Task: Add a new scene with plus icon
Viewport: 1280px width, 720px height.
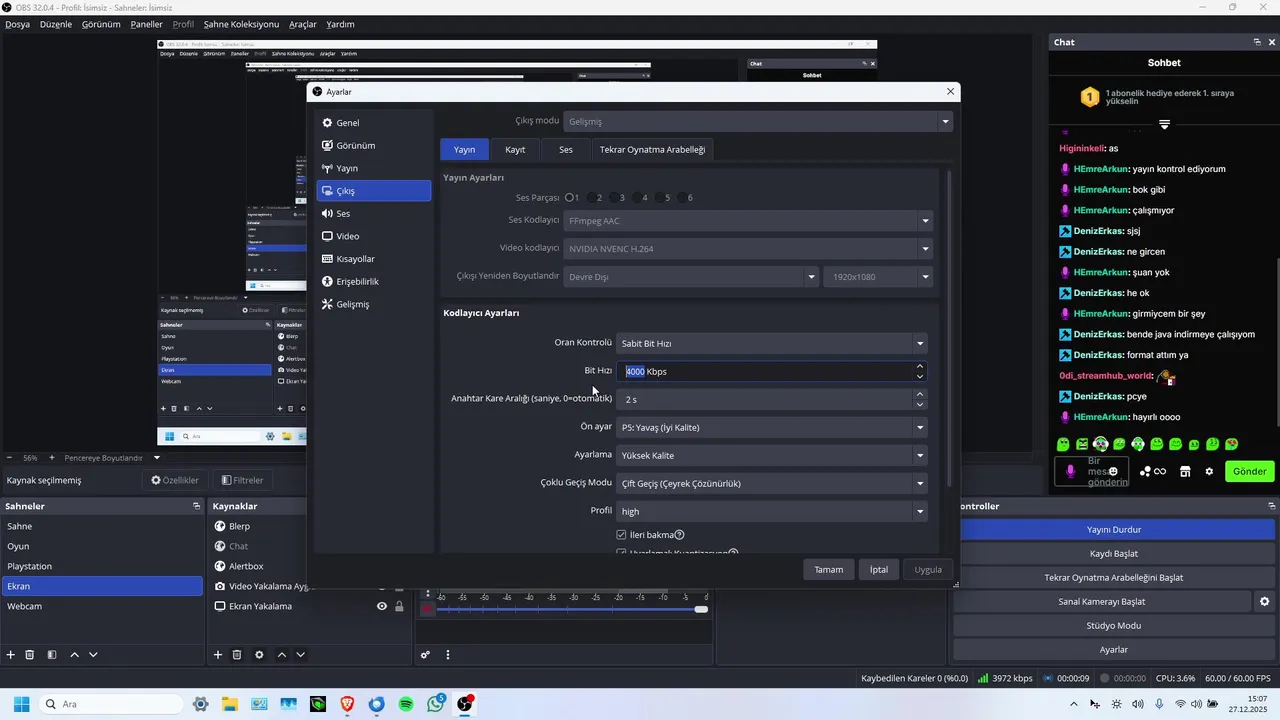Action: (11, 655)
